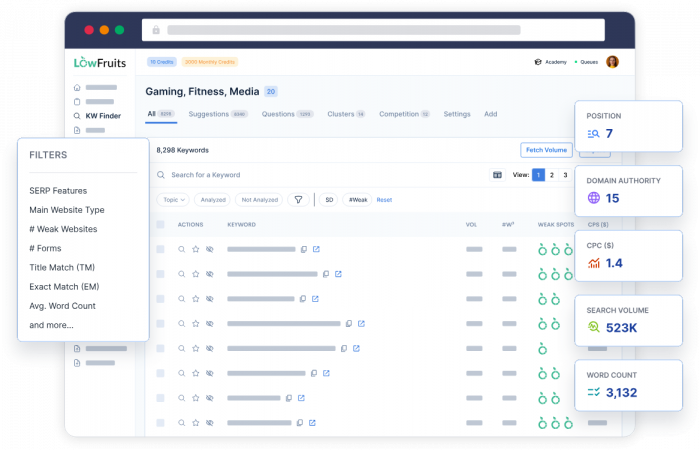
Task: Hide the first keyword with the eye icon
Action: click(x=210, y=249)
